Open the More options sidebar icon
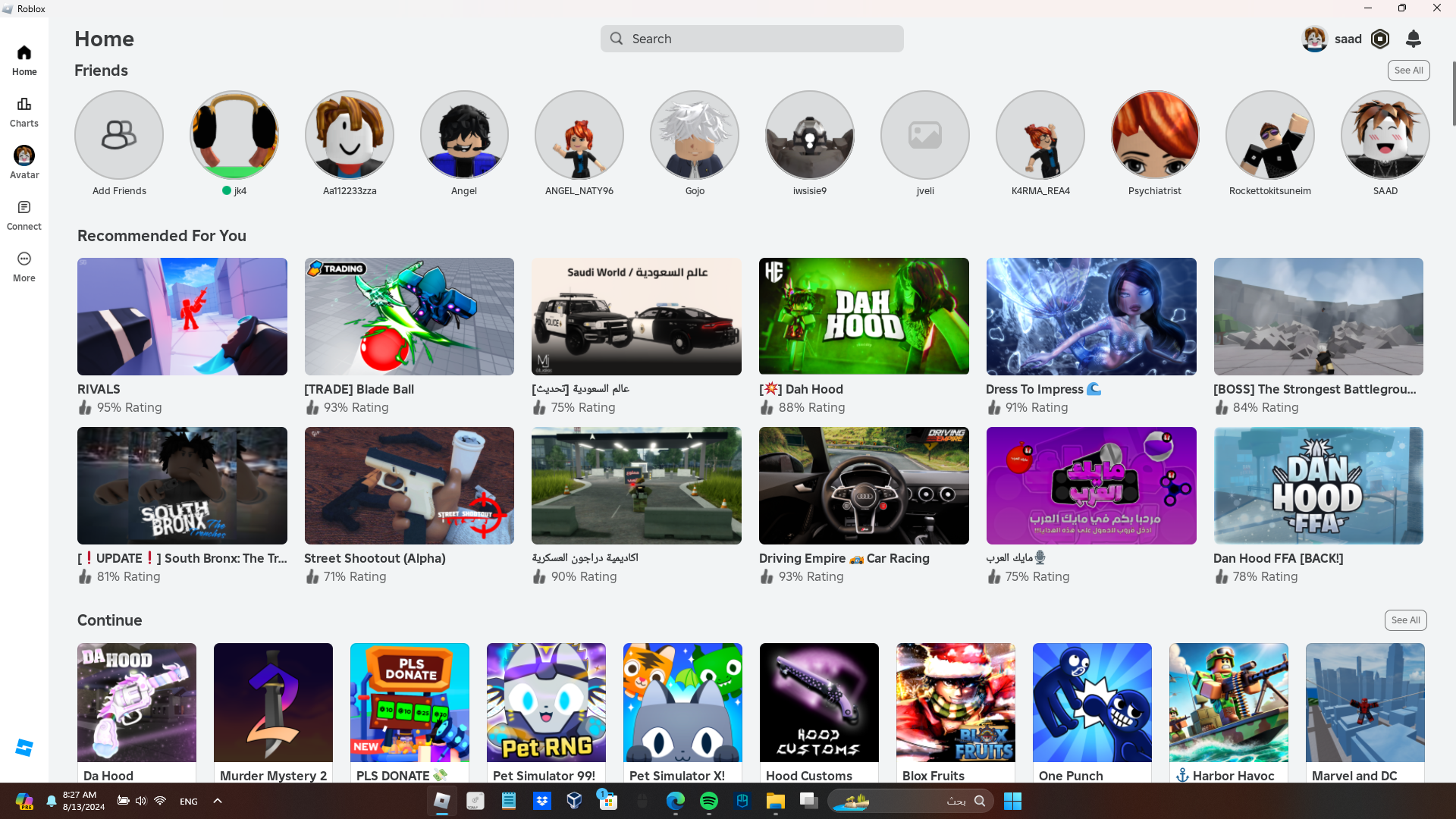1456x819 pixels. coord(24,259)
